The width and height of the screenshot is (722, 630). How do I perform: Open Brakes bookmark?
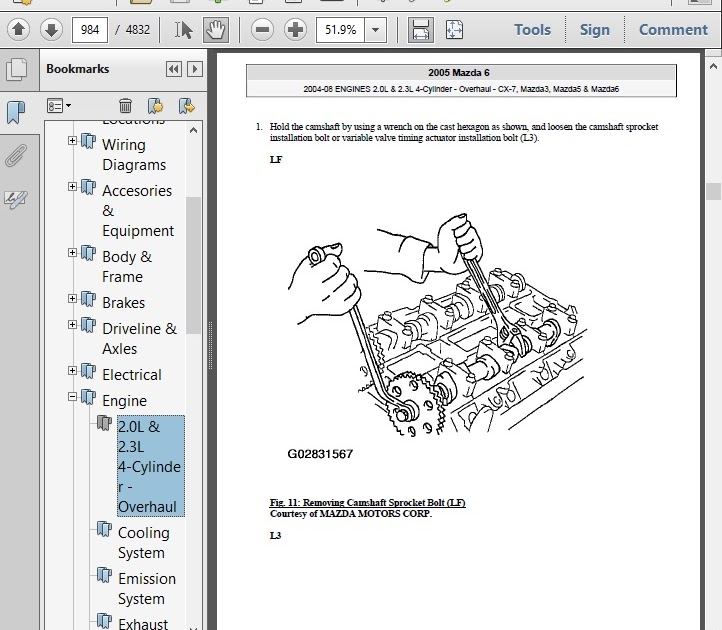point(123,303)
